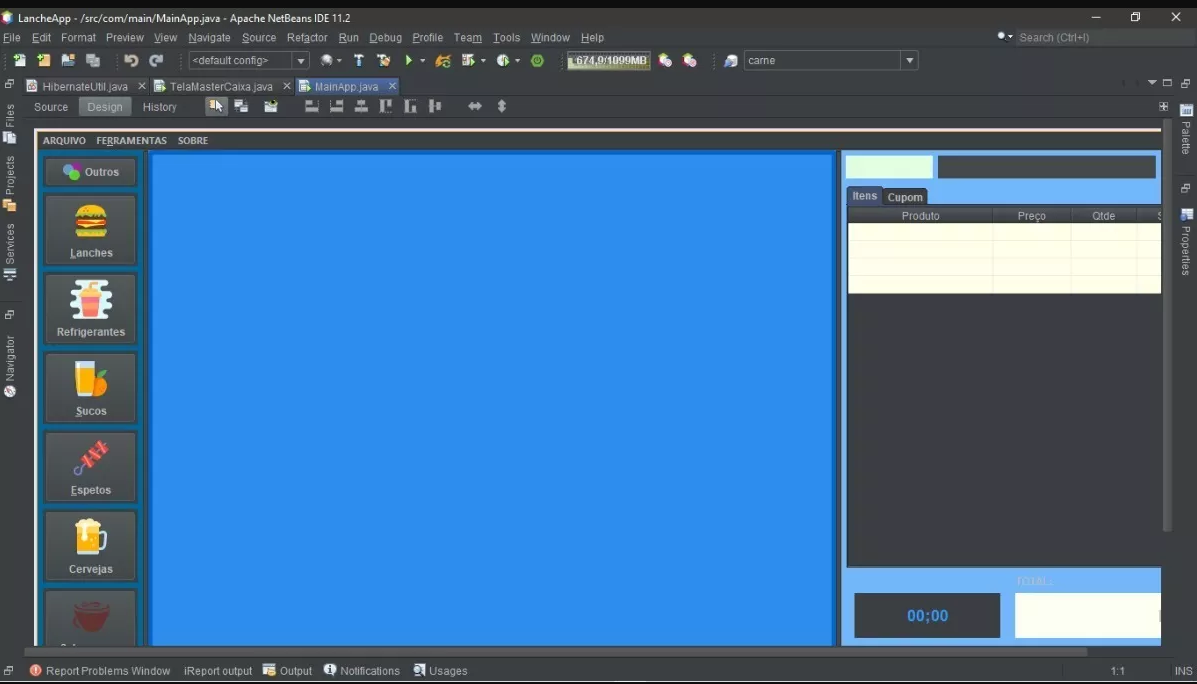The image size is (1197, 684).
Task: Click the green circular reload icon
Action: tap(537, 60)
